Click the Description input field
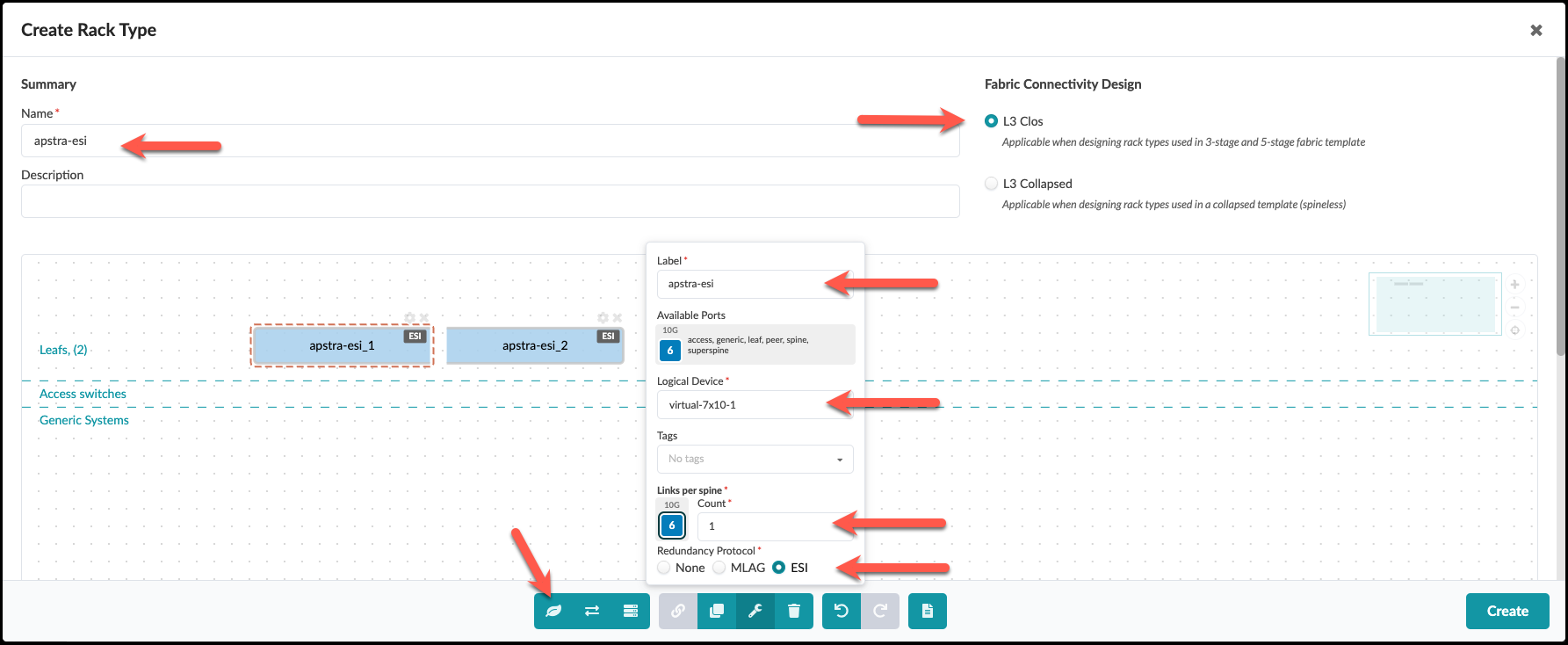The image size is (1568, 645). [x=490, y=201]
